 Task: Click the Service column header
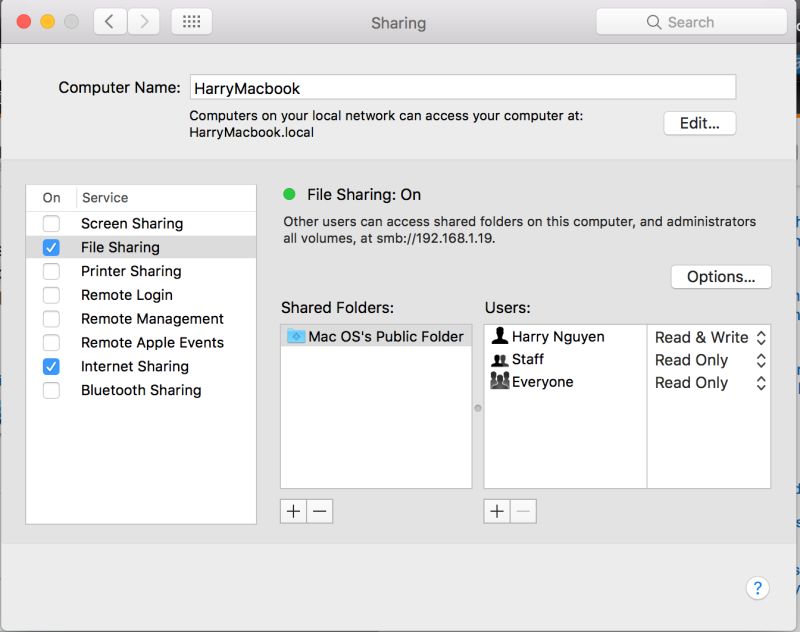[105, 197]
